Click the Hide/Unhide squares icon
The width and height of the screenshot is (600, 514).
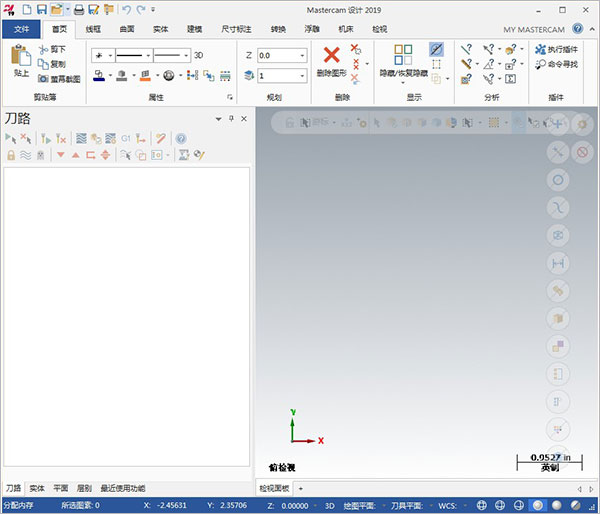click(403, 55)
